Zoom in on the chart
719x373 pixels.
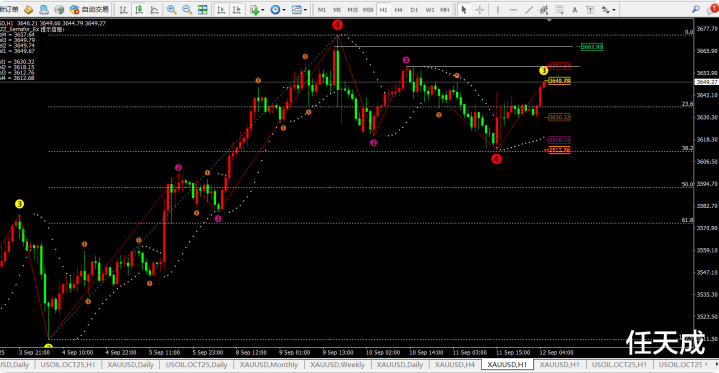pyautogui.click(x=172, y=9)
